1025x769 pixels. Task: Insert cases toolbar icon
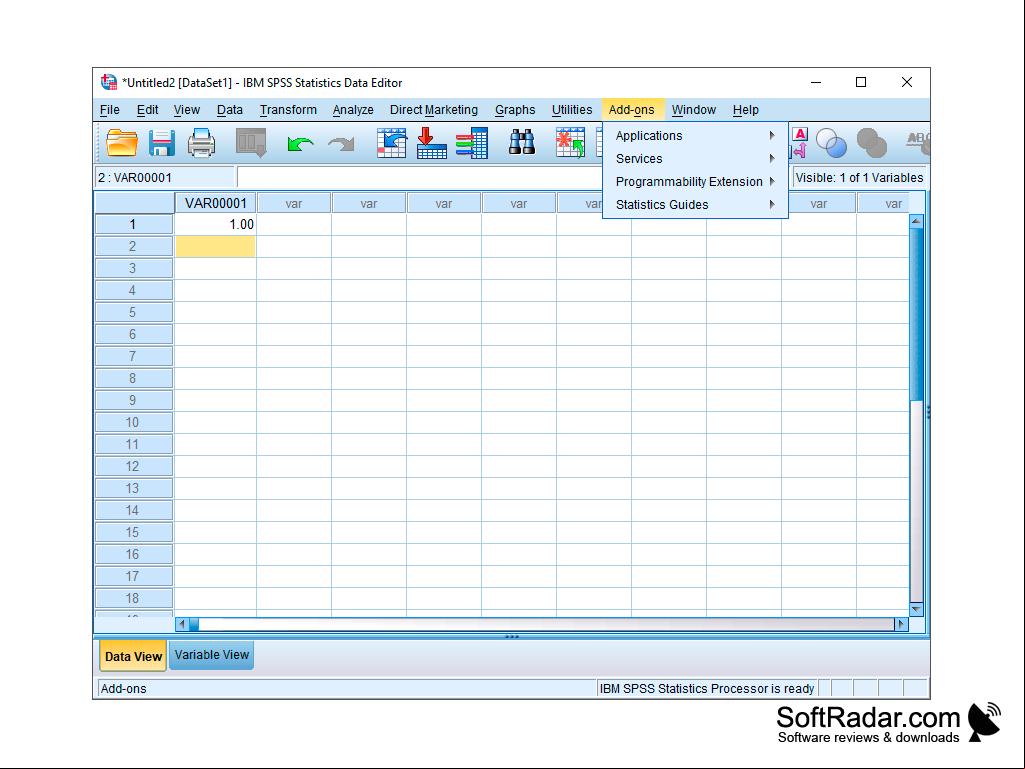tap(571, 143)
